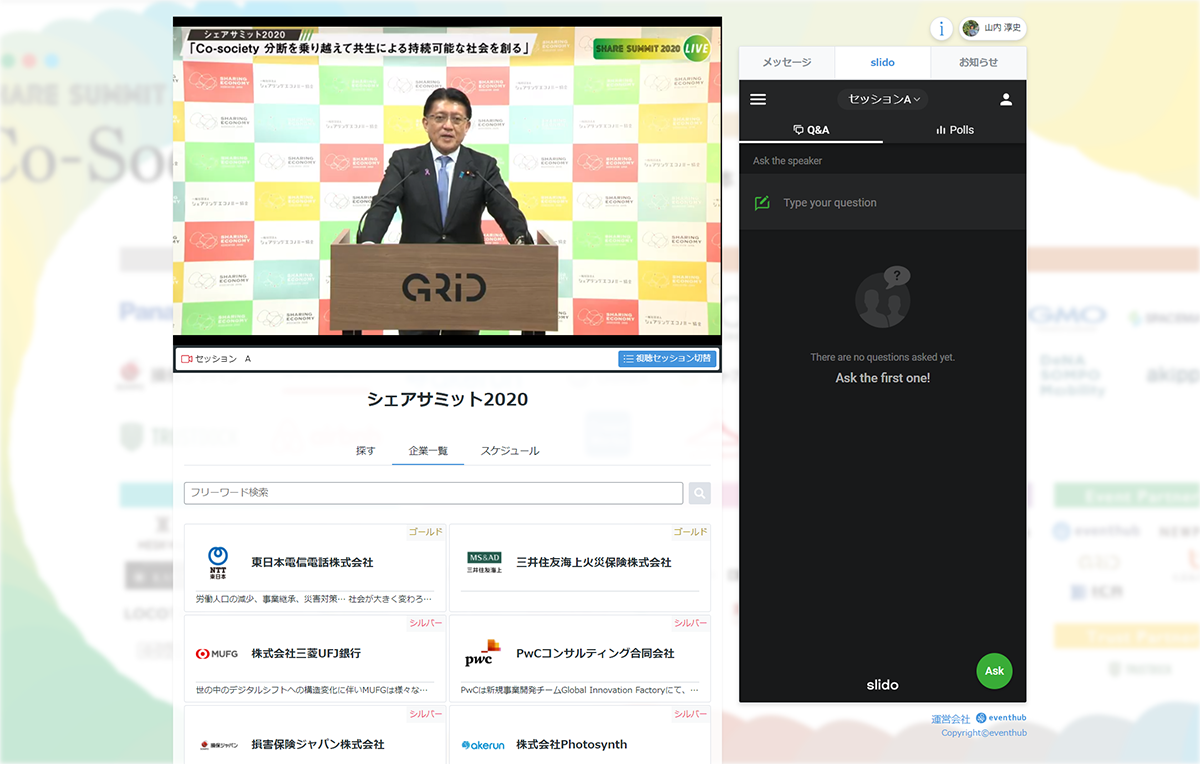This screenshot has height=764, width=1200.
Task: Open PwCコンサルティング合同会社 company card
Action: [x=580, y=659]
